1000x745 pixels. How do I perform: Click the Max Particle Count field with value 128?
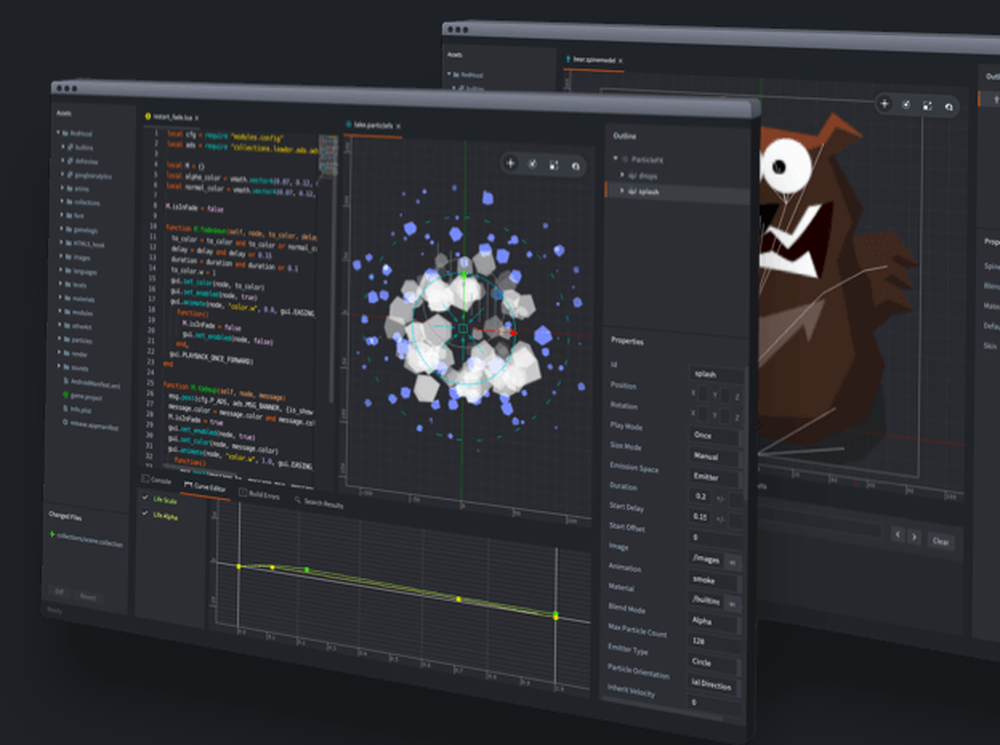click(714, 642)
